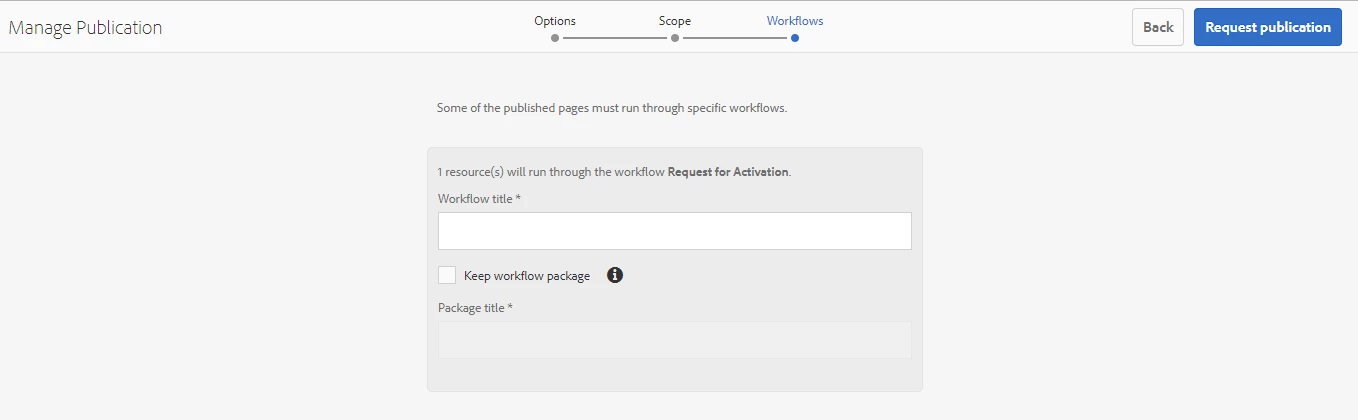Enable the Keep workflow package checkbox
Image resolution: width=1358 pixels, height=420 pixels.
pyautogui.click(x=447, y=275)
